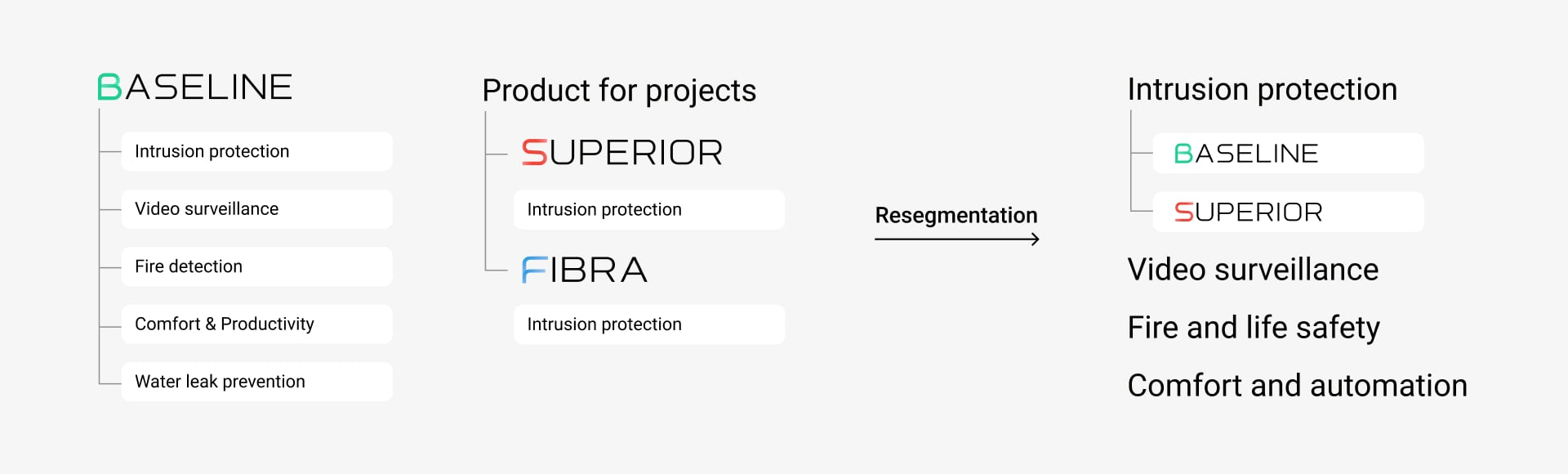
Task: Click the large Superior logo
Action: coord(622,153)
